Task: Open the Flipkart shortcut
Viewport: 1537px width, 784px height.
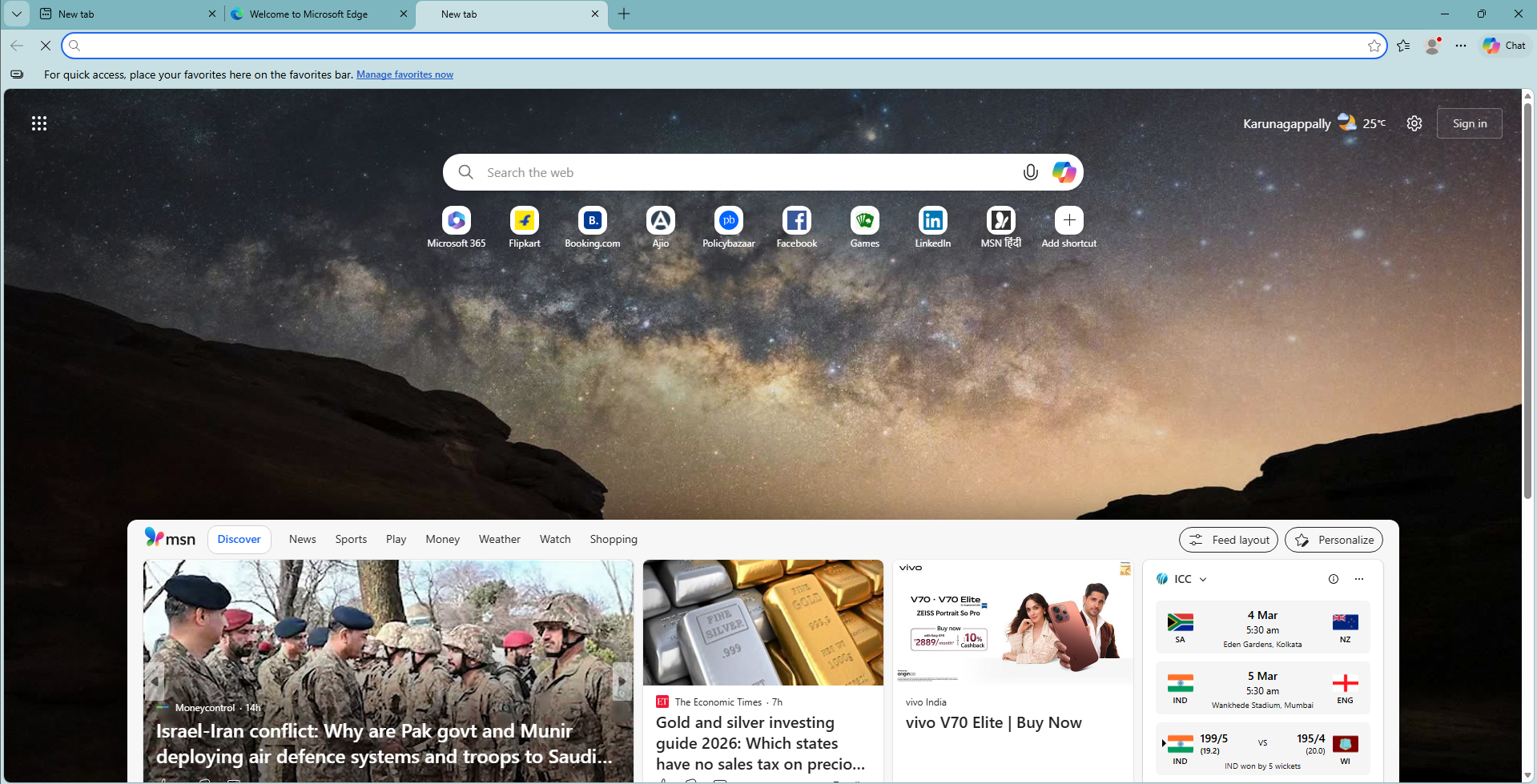Action: 524,227
